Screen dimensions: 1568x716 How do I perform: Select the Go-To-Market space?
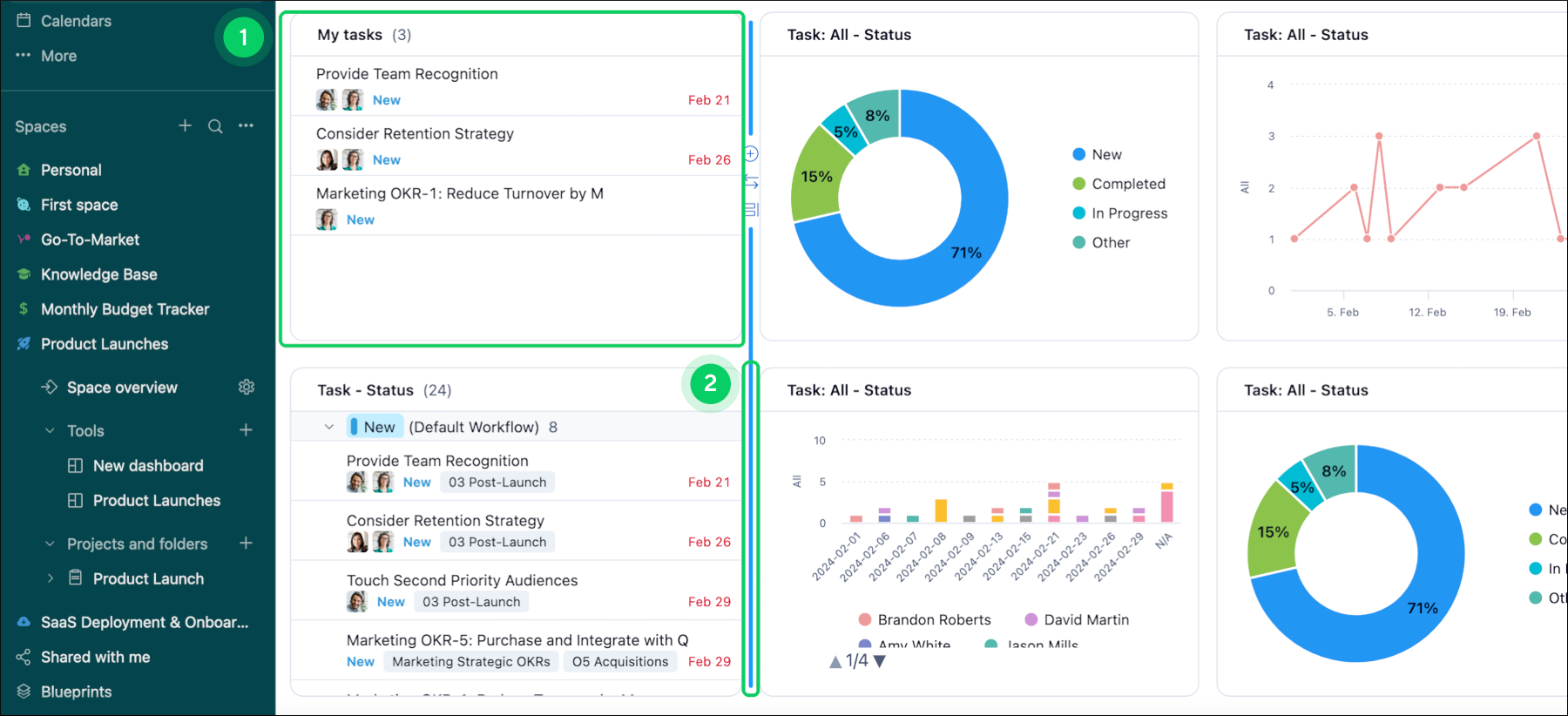point(90,240)
